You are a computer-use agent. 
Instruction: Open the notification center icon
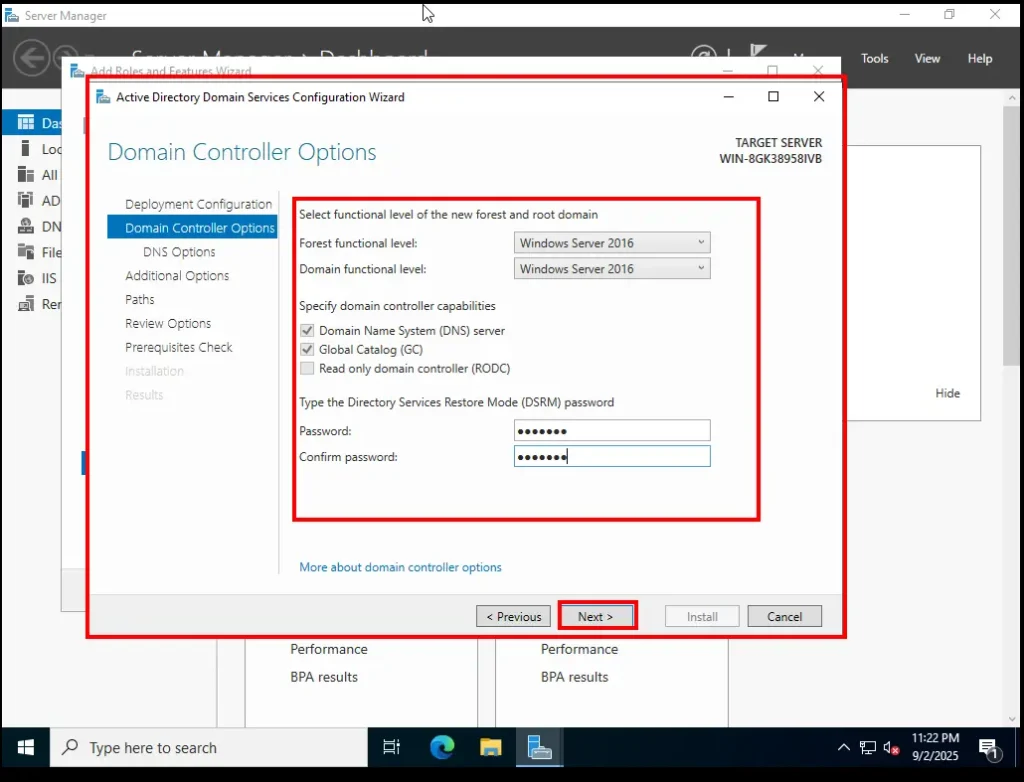pyautogui.click(x=989, y=749)
